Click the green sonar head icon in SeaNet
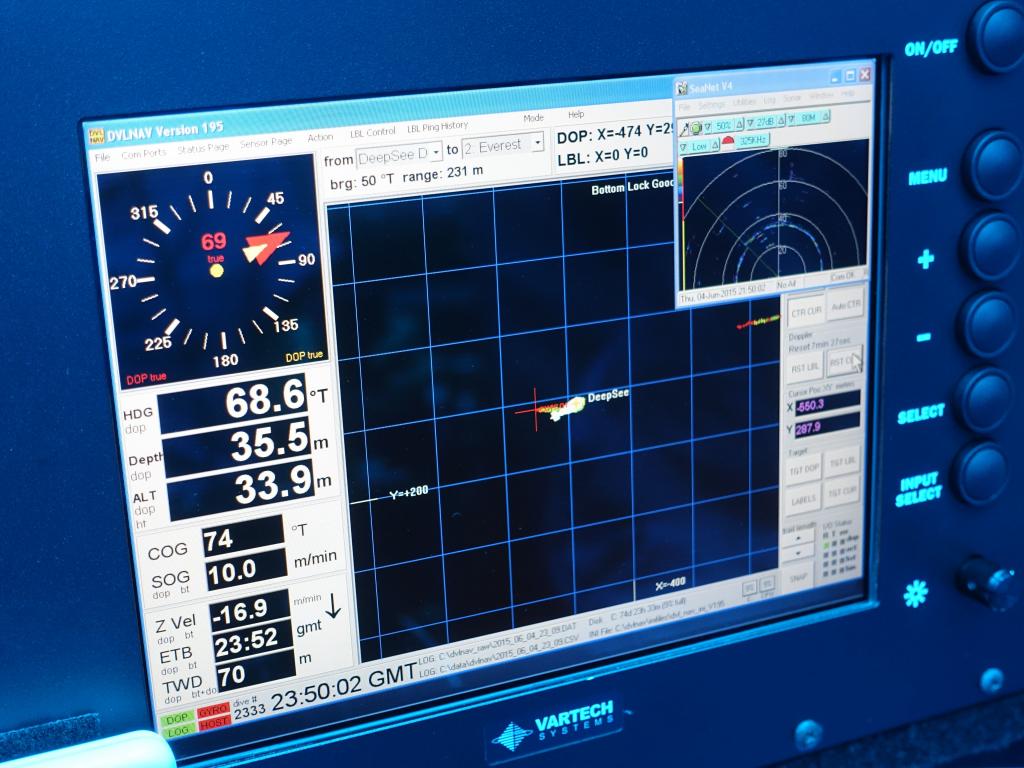The image size is (1024, 768). coord(696,128)
